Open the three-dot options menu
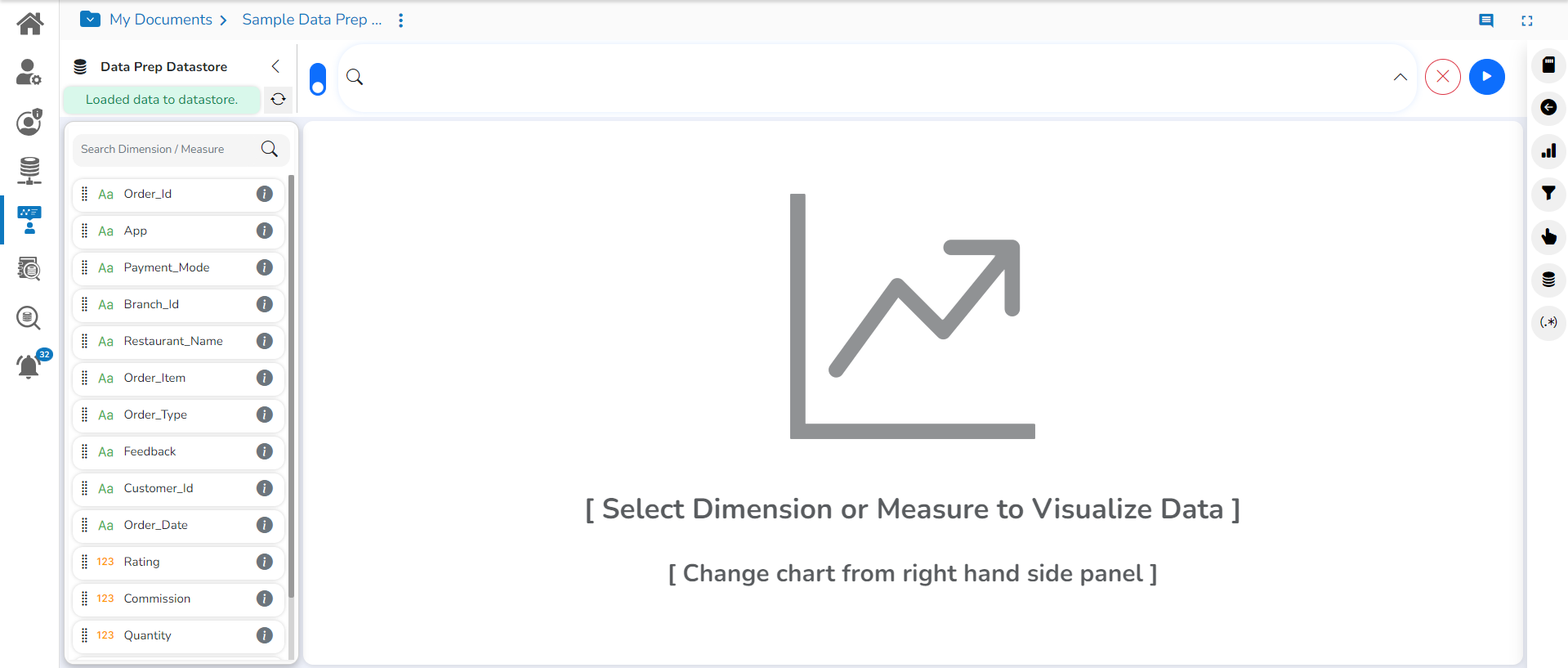1568x668 pixels. 400,20
